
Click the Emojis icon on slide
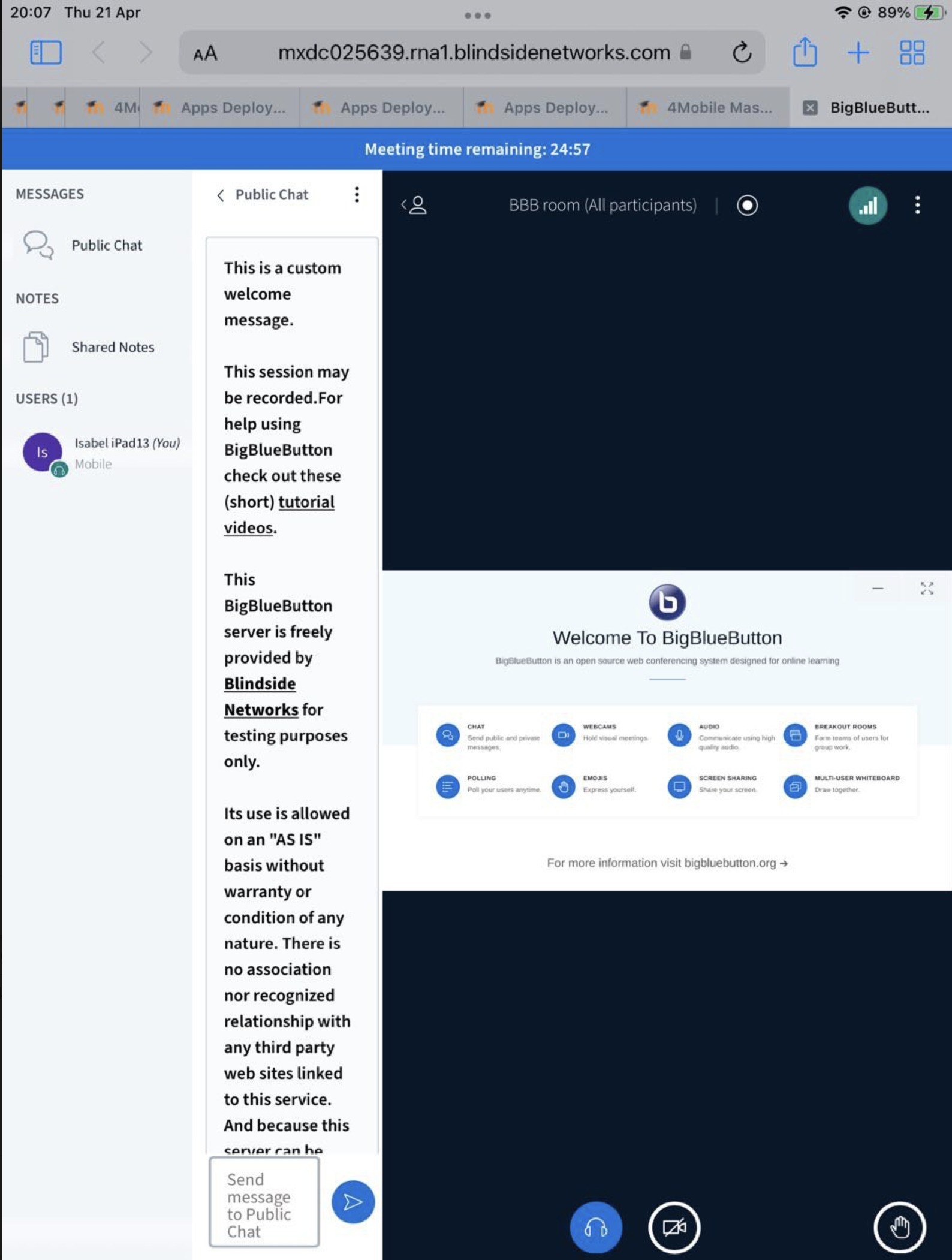(563, 786)
